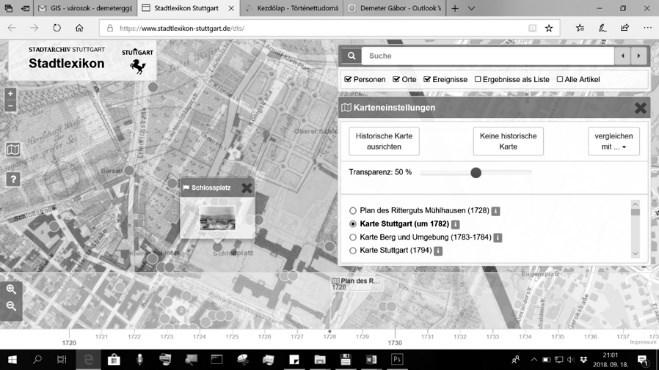
Task: Switch to Kezdőlap - Történettudomá tab
Action: tap(293, 8)
